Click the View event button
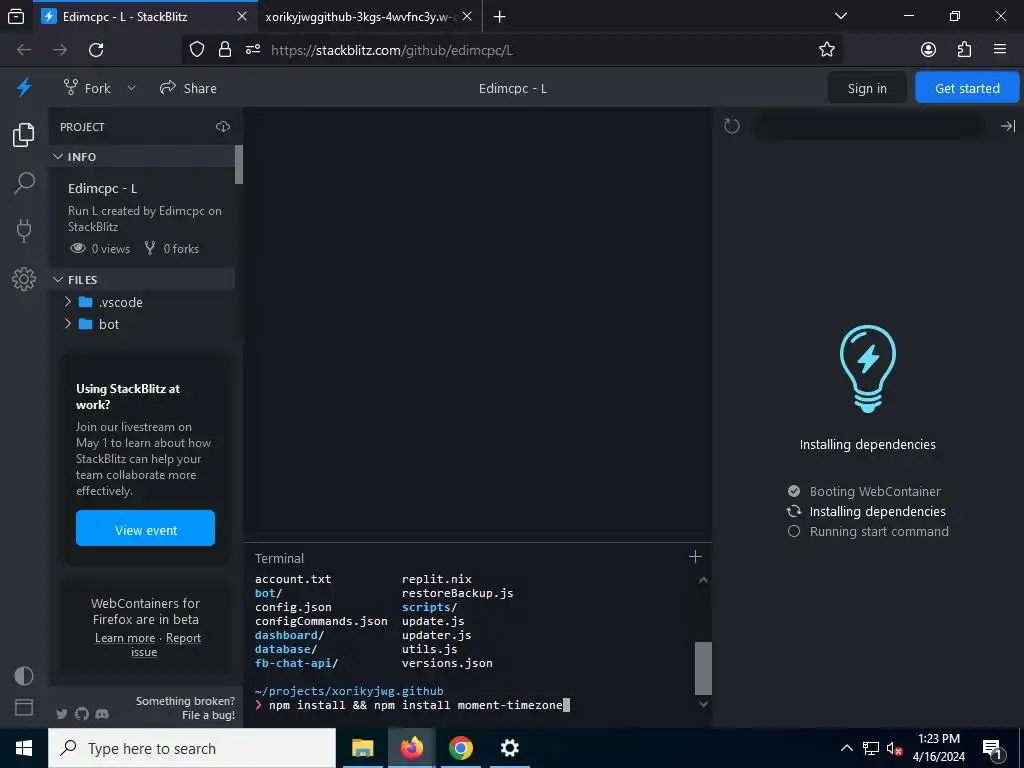The height and width of the screenshot is (768, 1024). [x=145, y=530]
